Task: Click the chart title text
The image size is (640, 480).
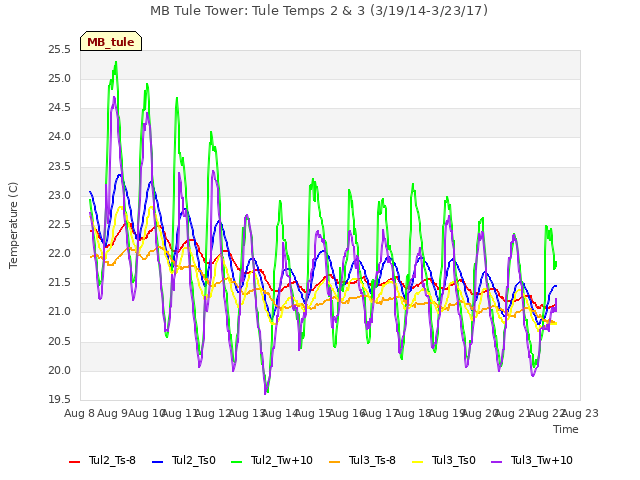Action: coord(319,11)
